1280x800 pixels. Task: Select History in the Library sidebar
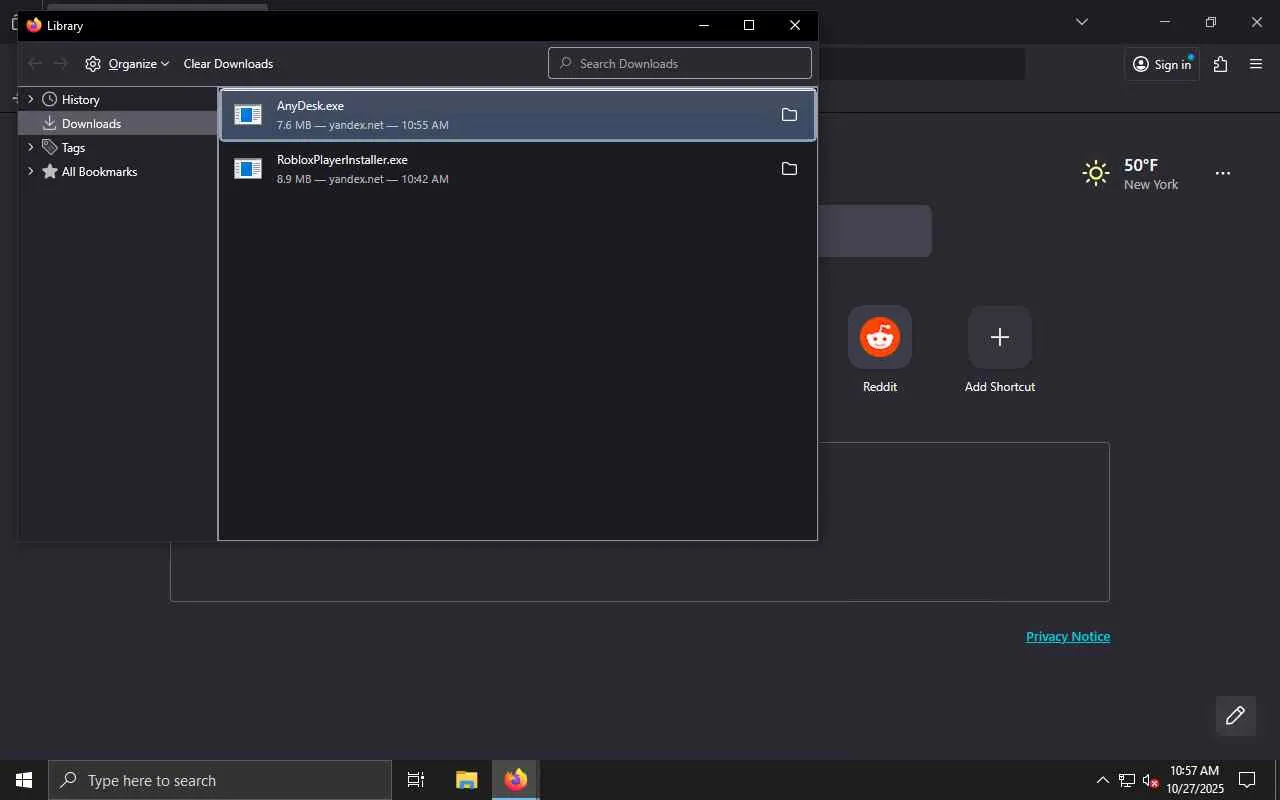click(80, 100)
